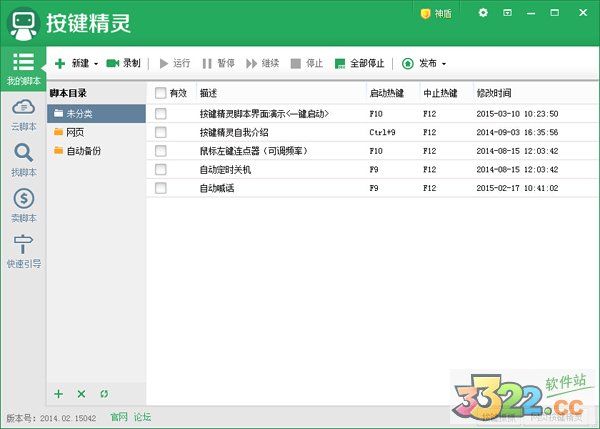Add a new script folder with plus icon
Image resolution: width=600 pixels, height=429 pixels.
point(58,394)
